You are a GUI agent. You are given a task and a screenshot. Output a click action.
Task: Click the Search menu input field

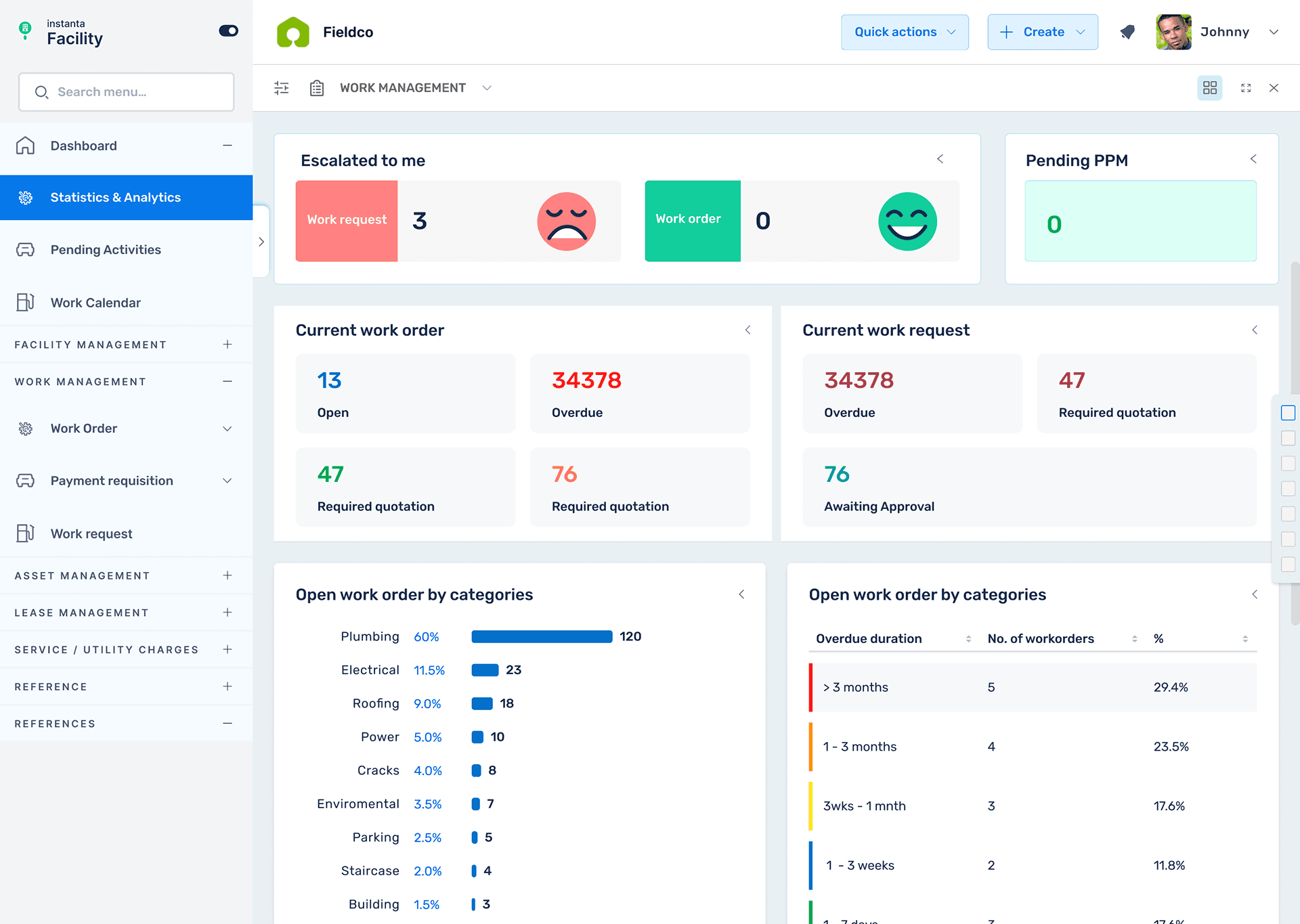(127, 92)
